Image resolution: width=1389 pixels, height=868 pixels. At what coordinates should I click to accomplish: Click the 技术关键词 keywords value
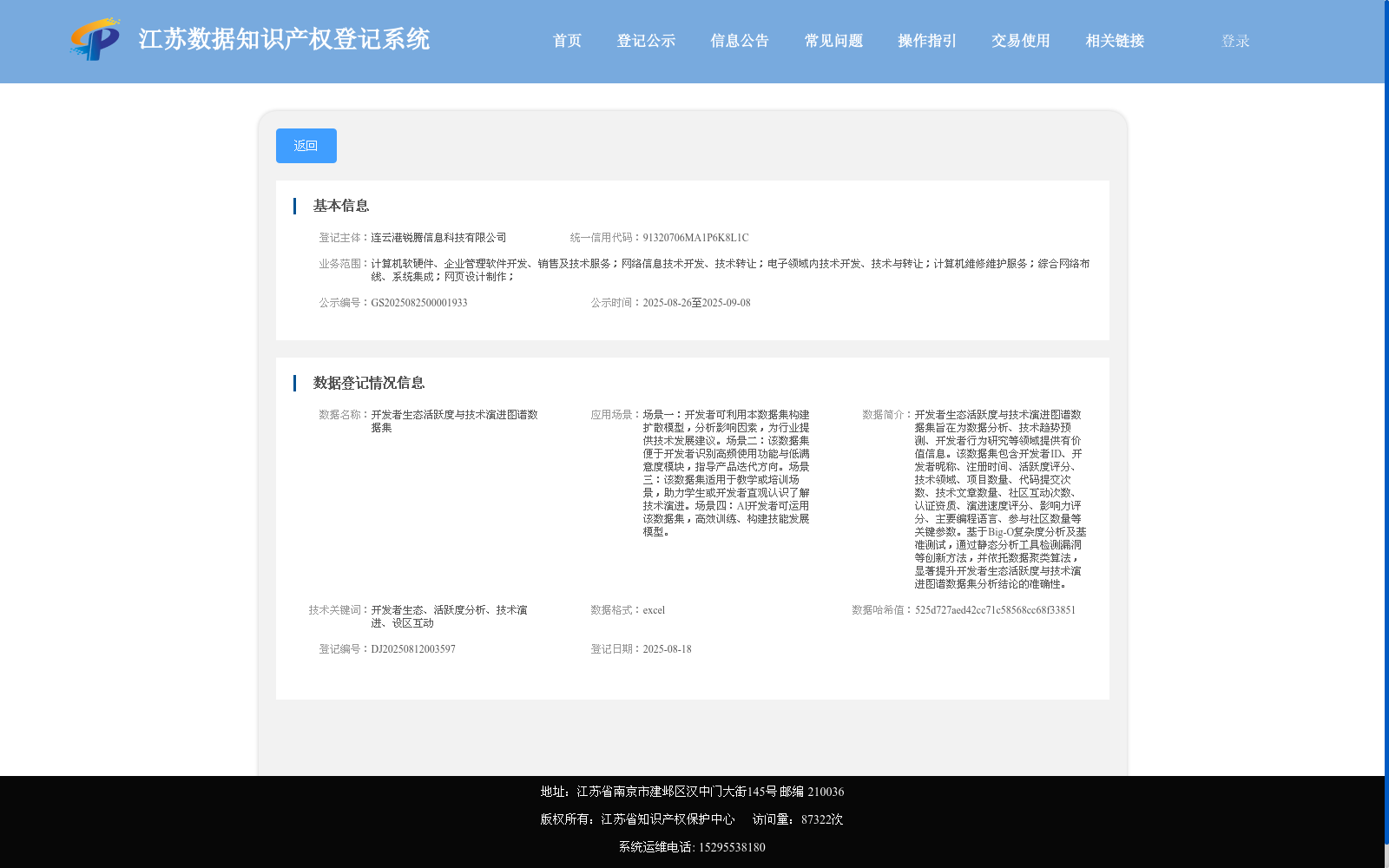tap(449, 616)
